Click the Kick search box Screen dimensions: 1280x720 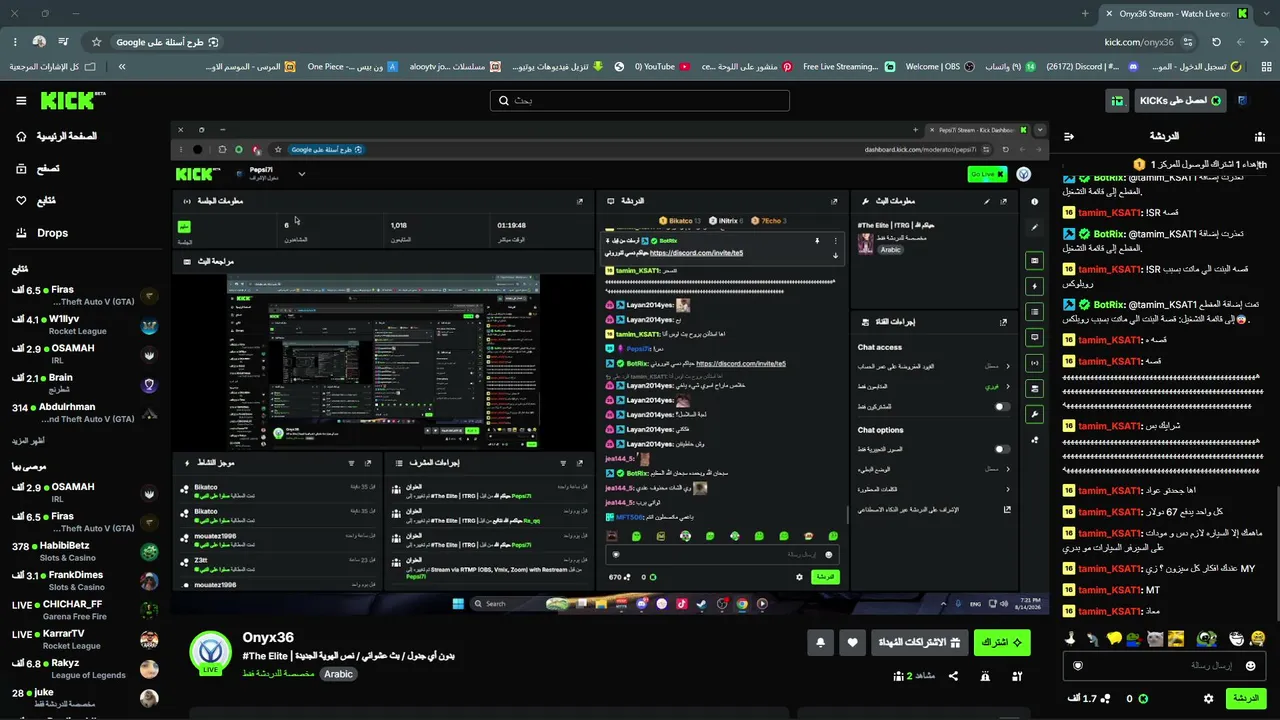640,101
